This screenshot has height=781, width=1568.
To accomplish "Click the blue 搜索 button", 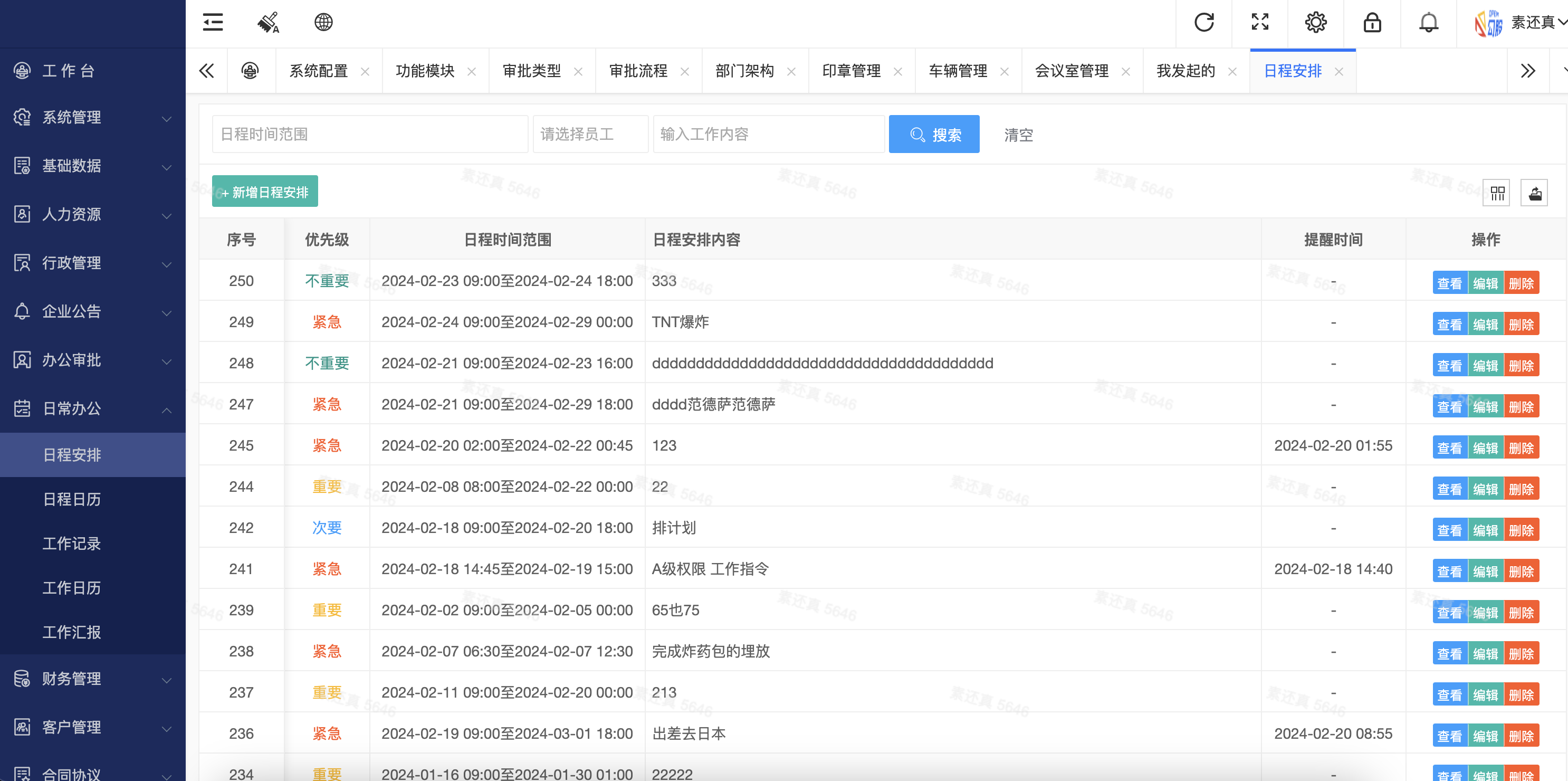I will tap(934, 134).
